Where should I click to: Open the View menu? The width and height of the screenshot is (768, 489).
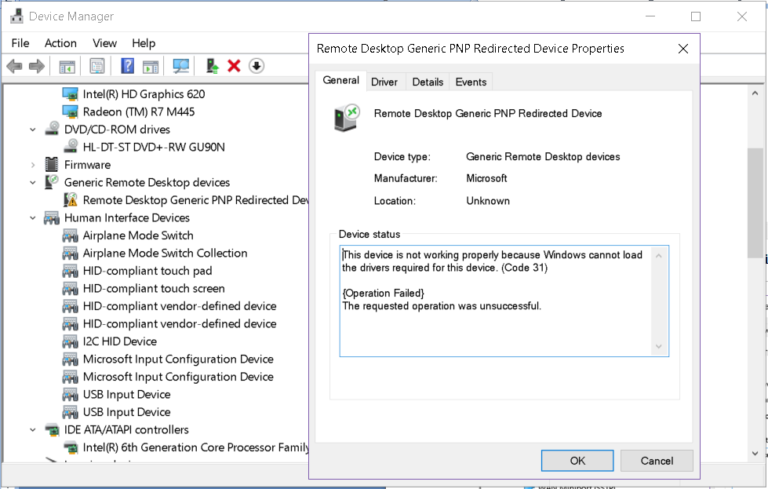104,43
